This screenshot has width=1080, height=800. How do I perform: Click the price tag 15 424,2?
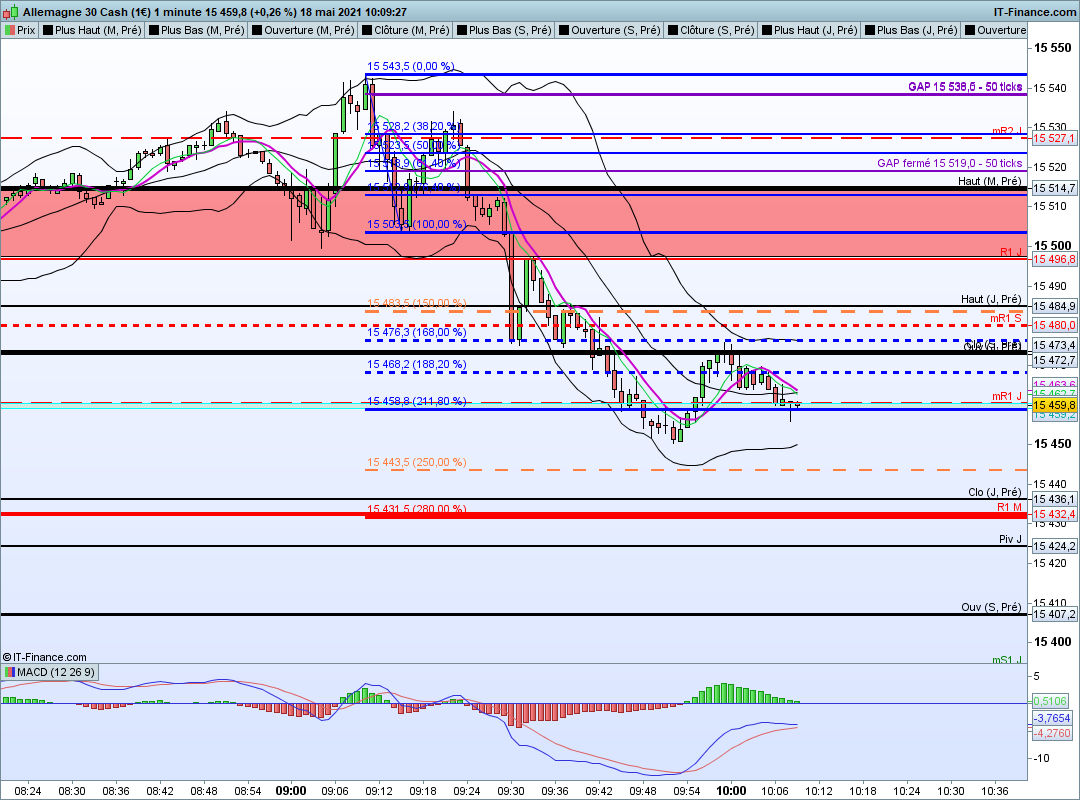pyautogui.click(x=1054, y=546)
